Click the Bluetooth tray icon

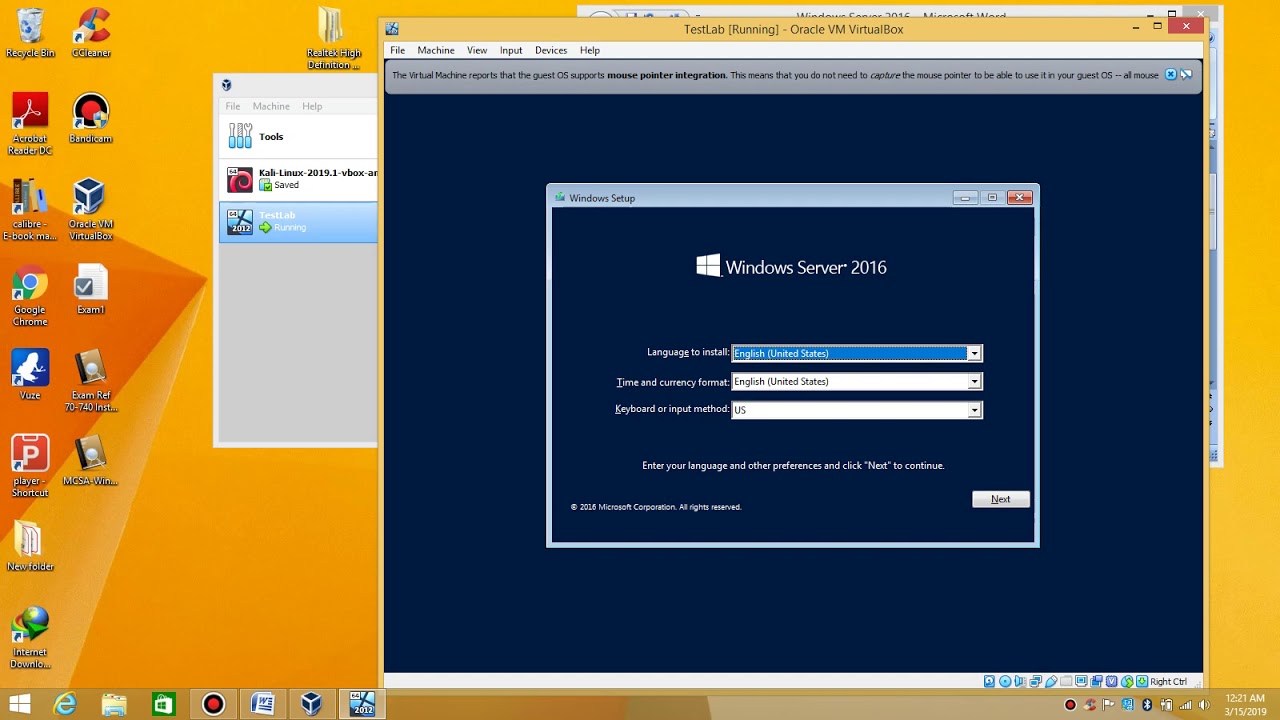coord(1147,705)
